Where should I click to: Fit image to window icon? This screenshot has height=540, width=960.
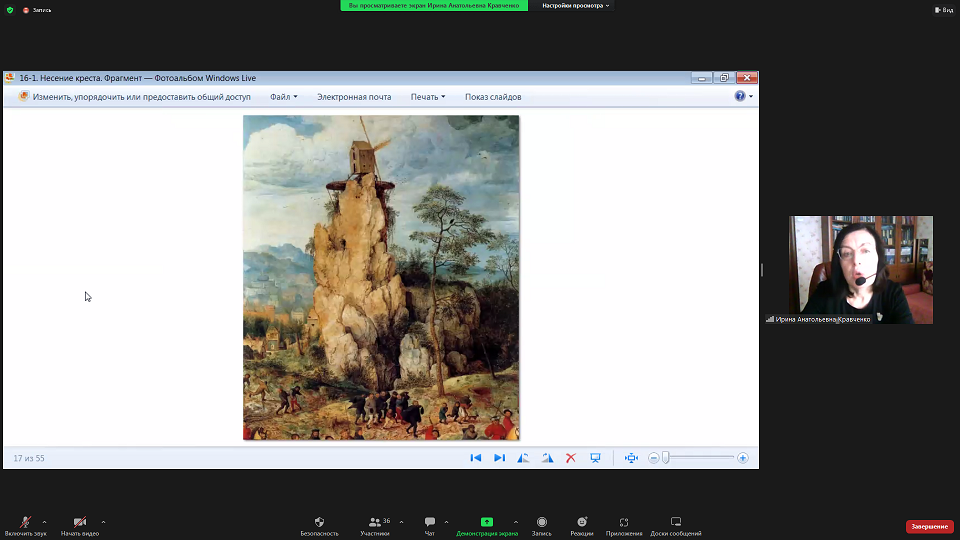(x=631, y=458)
